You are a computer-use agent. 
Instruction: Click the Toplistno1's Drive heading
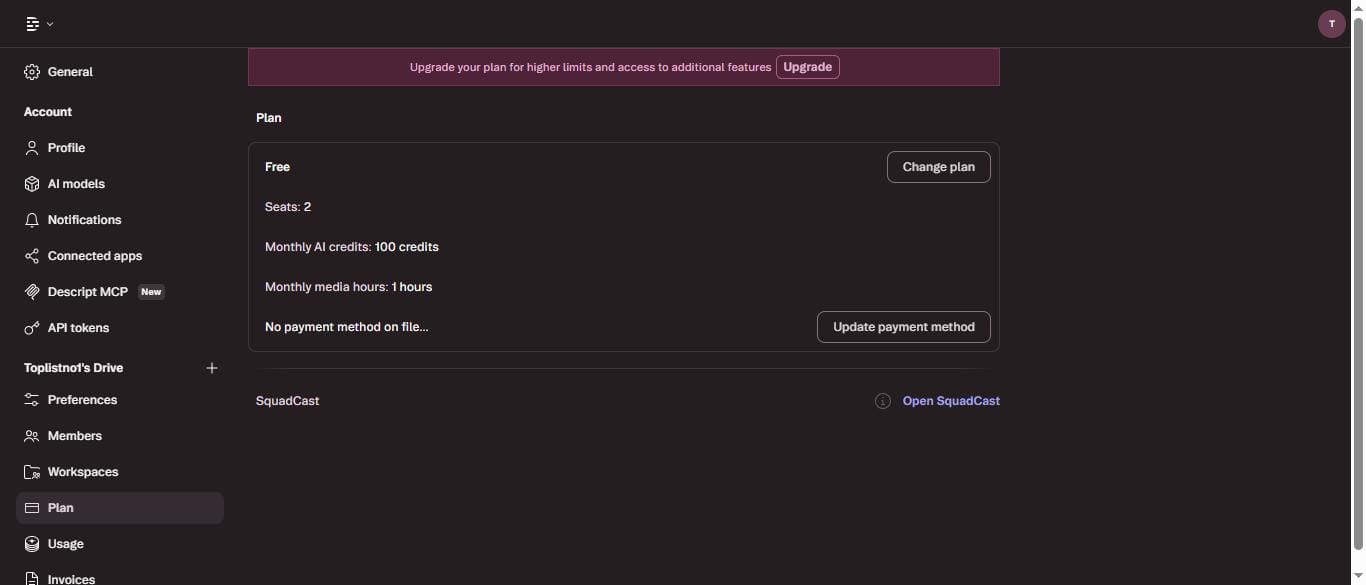[x=74, y=368]
